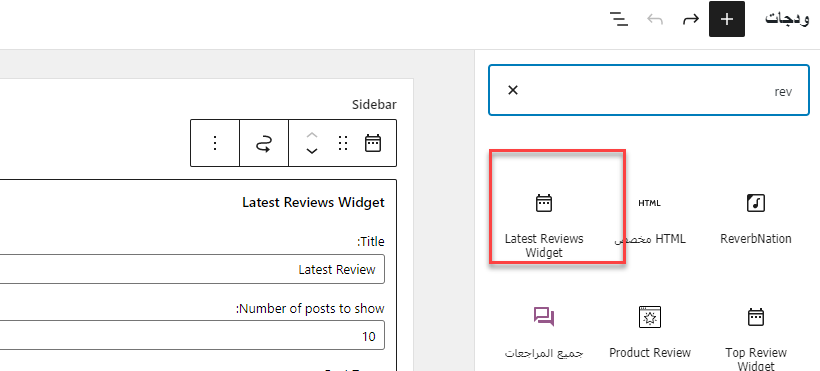
Task: Click the move to widget area icon
Action: click(x=264, y=143)
